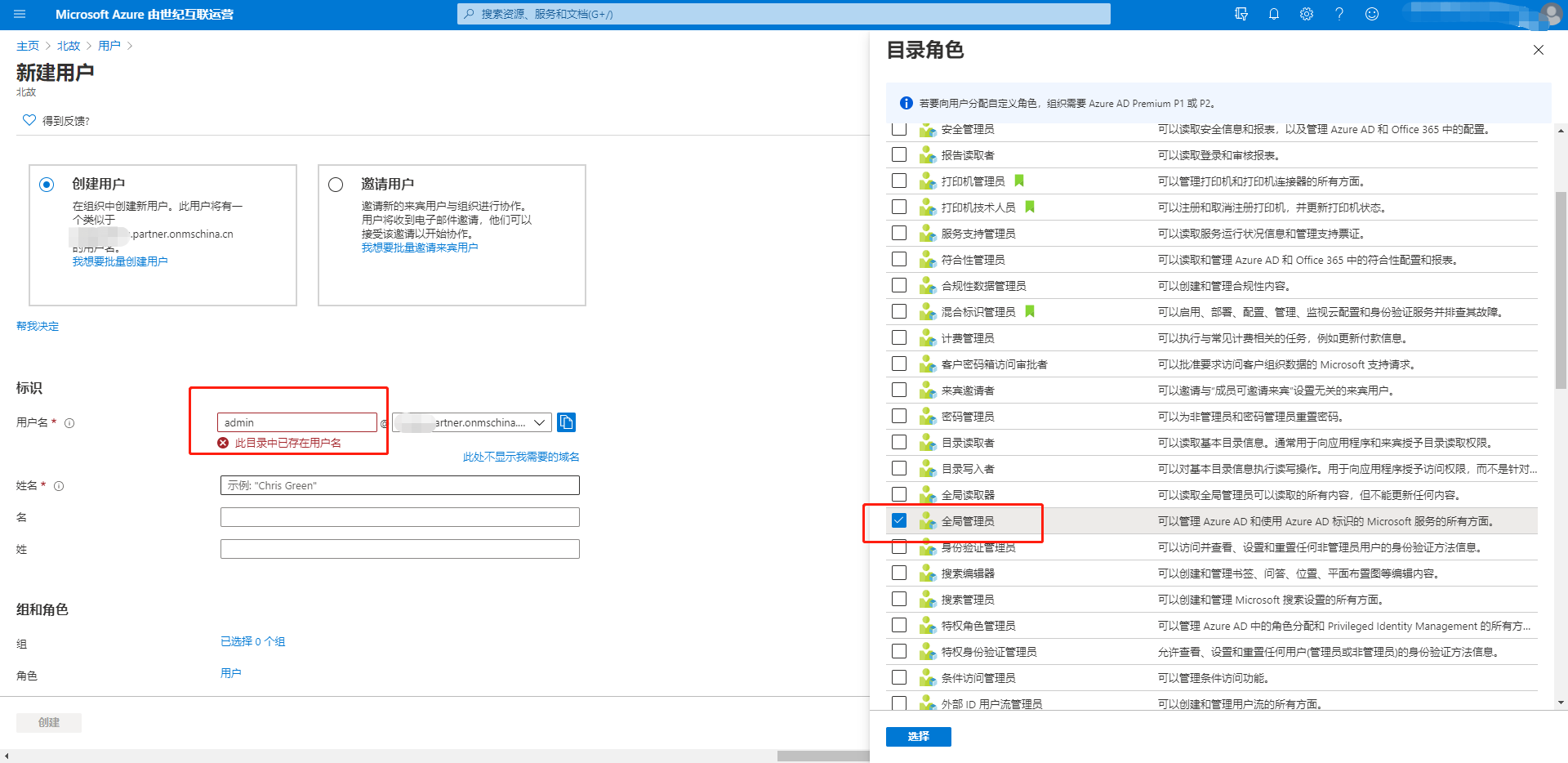Open Cloud Shell from top bar
1568x763 pixels.
tap(1241, 14)
